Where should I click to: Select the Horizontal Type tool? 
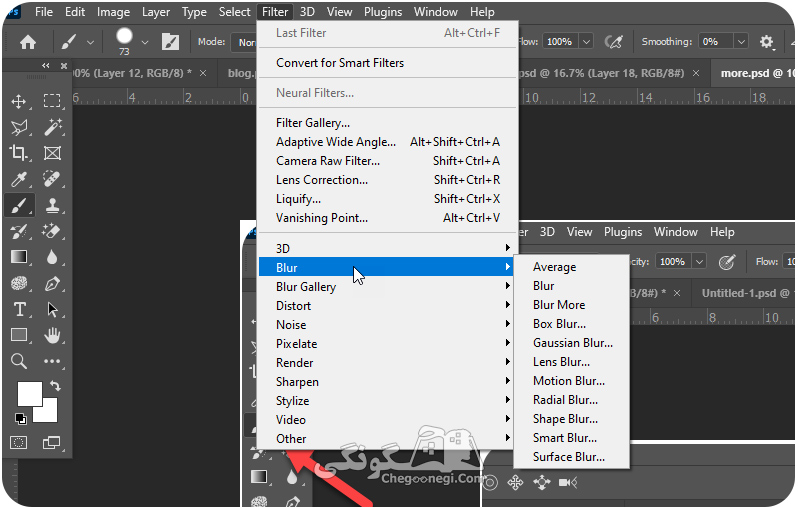[x=19, y=309]
